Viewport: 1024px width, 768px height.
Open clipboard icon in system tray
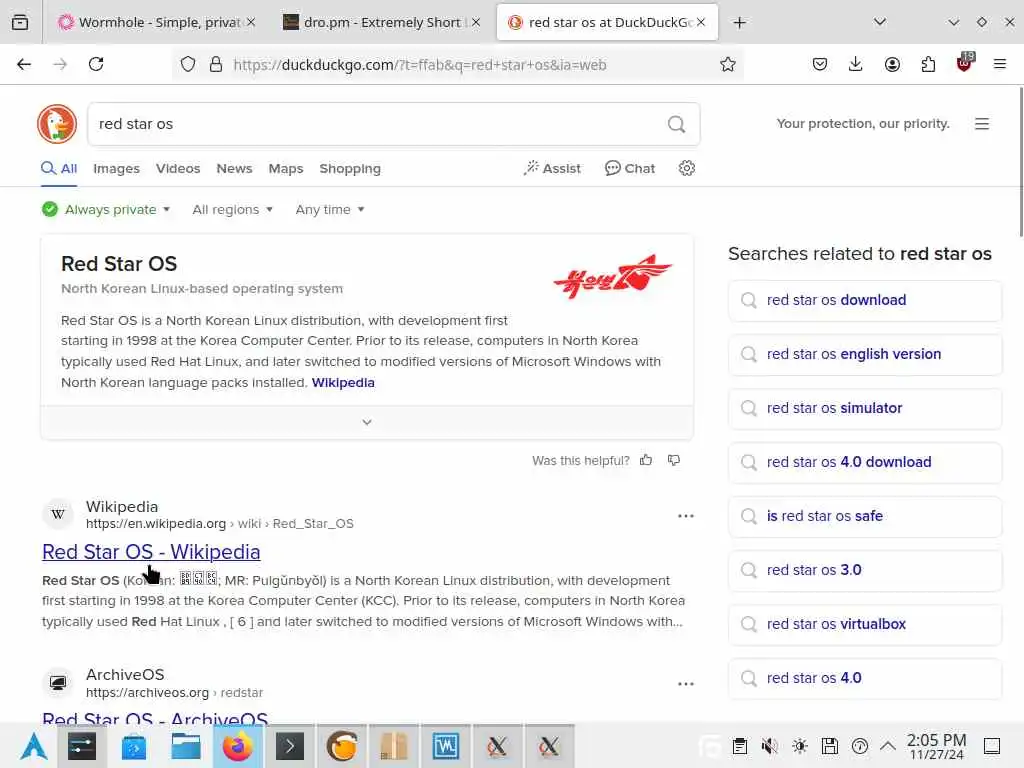coord(739,746)
